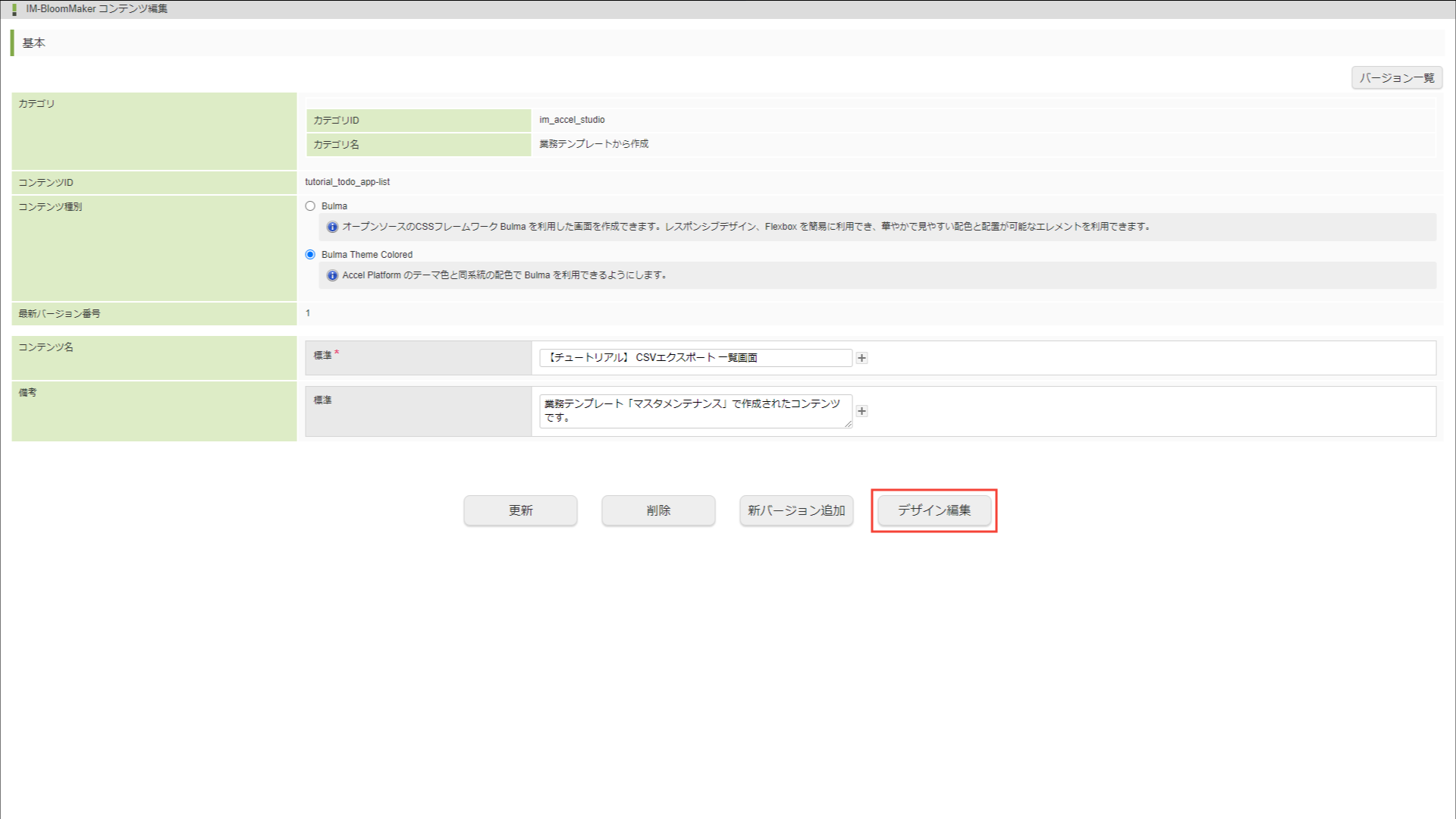The width and height of the screenshot is (1456, 819).
Task: Select the Bulma Theme Colored radio
Action: coord(310,255)
